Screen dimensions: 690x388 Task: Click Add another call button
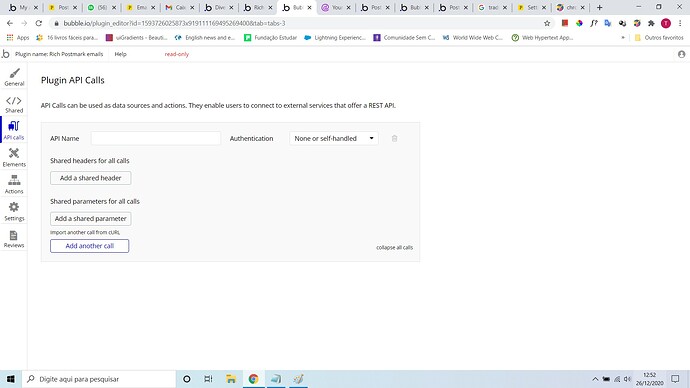pos(90,246)
